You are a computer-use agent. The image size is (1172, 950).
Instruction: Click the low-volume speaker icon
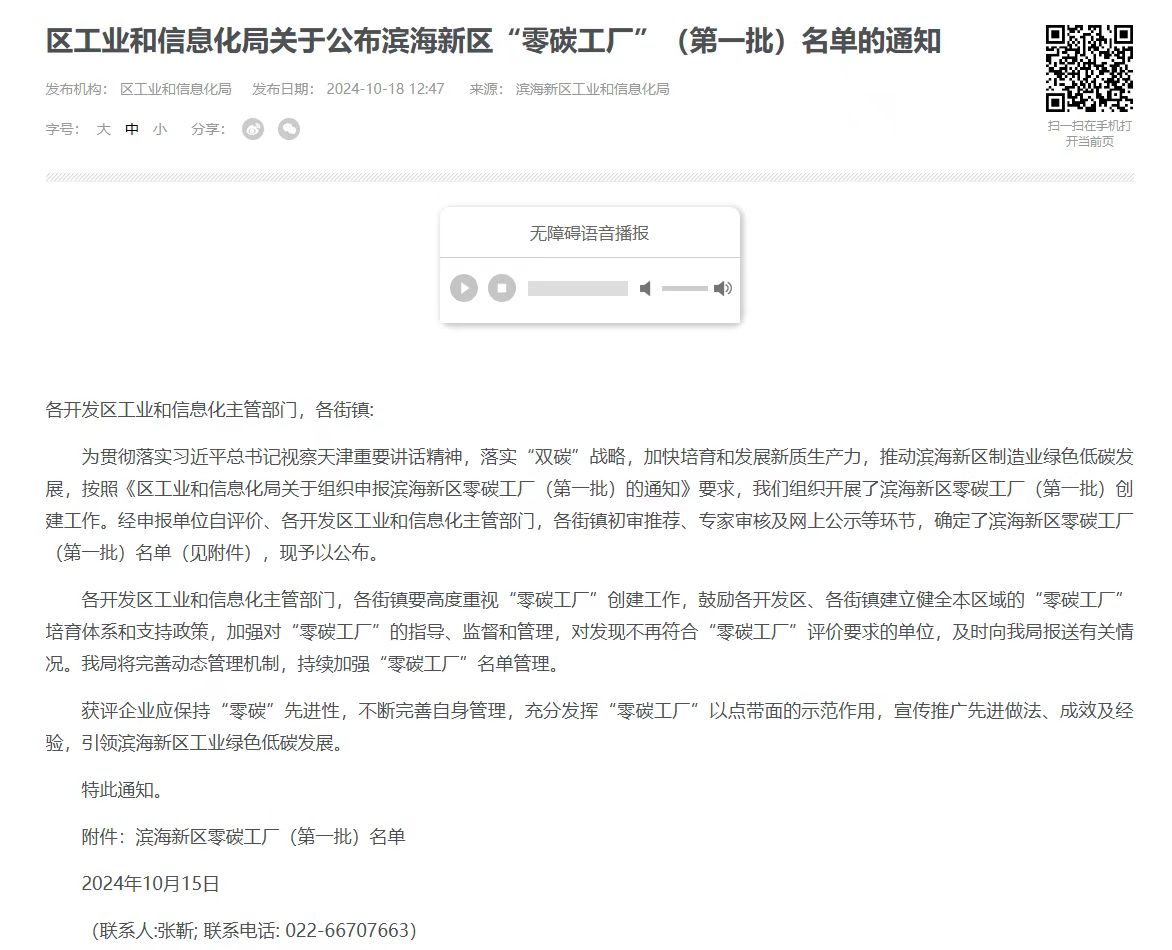click(x=646, y=288)
